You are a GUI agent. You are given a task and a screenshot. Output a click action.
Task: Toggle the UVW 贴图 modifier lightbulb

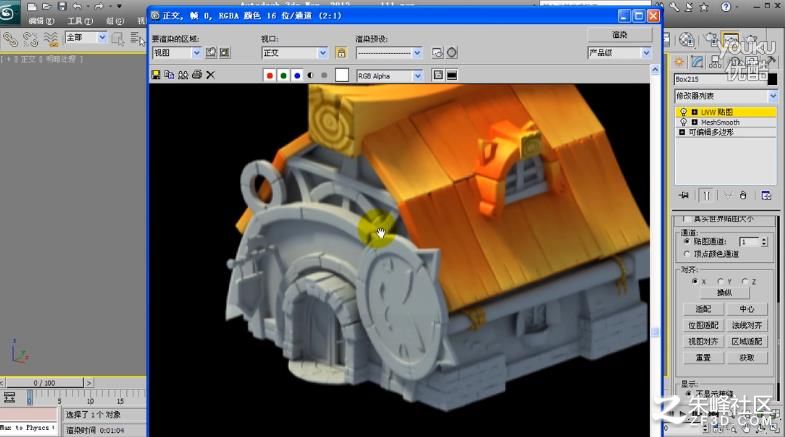coord(683,112)
